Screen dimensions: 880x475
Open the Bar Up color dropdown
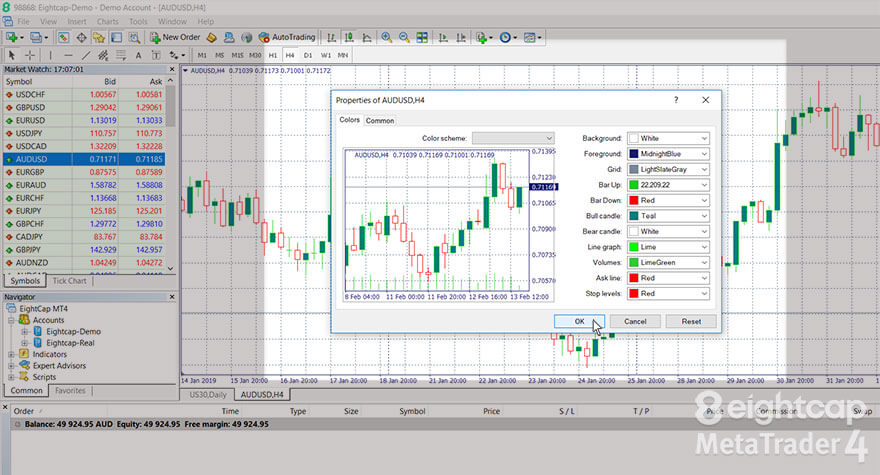668,185
